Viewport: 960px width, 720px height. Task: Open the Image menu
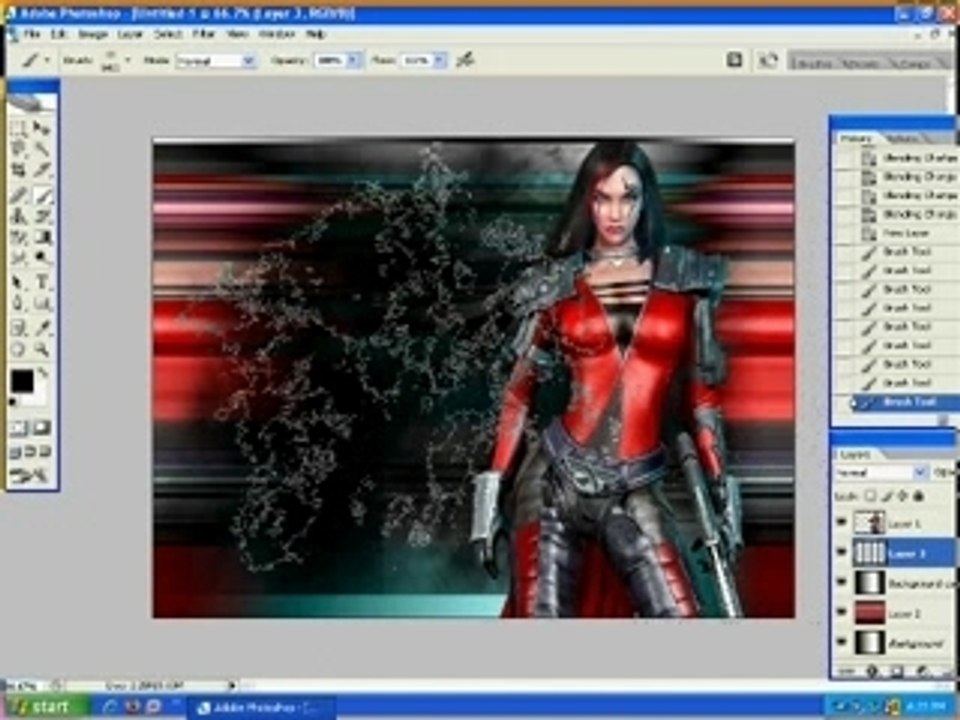(93, 34)
